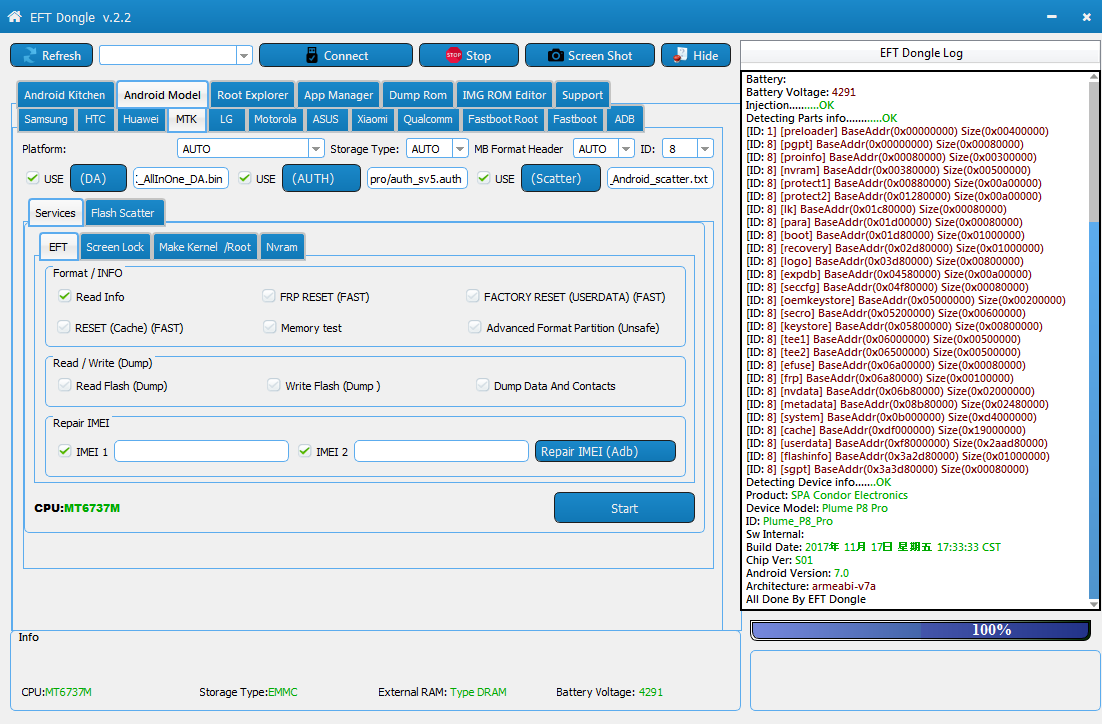
Task: Select the ASUS brand tab
Action: [x=325, y=119]
